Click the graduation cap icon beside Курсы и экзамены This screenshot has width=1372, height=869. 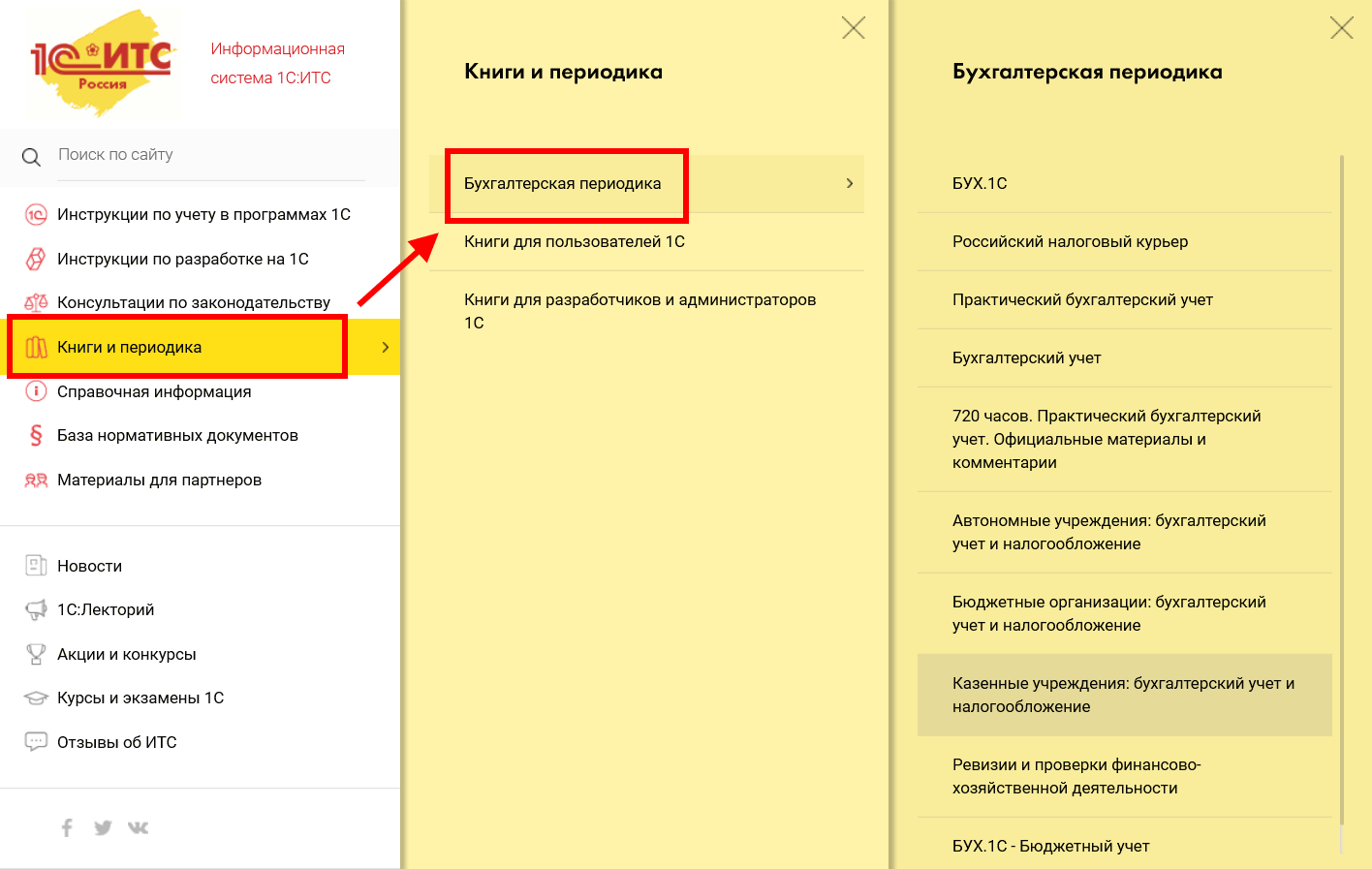(x=36, y=698)
